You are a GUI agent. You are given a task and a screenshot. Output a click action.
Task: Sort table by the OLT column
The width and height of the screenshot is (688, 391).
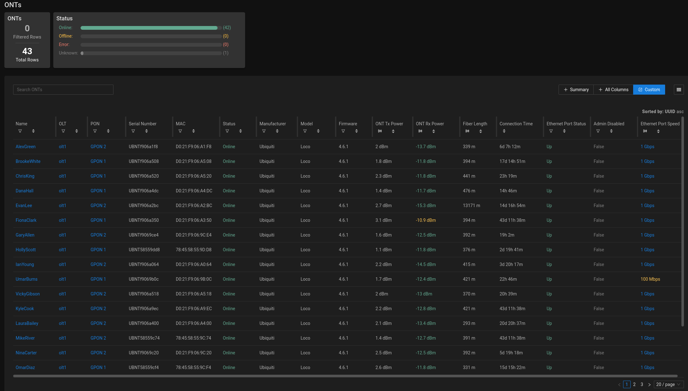coord(76,131)
